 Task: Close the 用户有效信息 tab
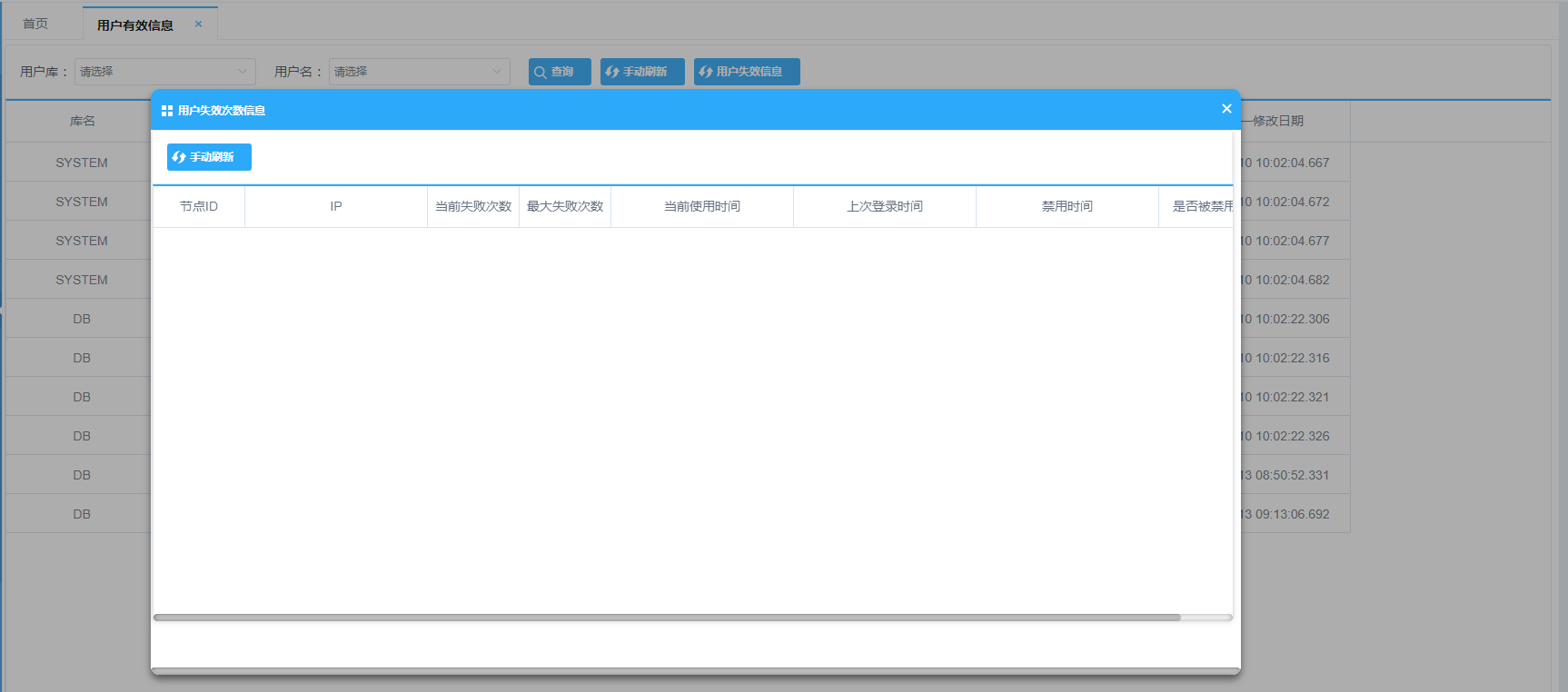(198, 25)
